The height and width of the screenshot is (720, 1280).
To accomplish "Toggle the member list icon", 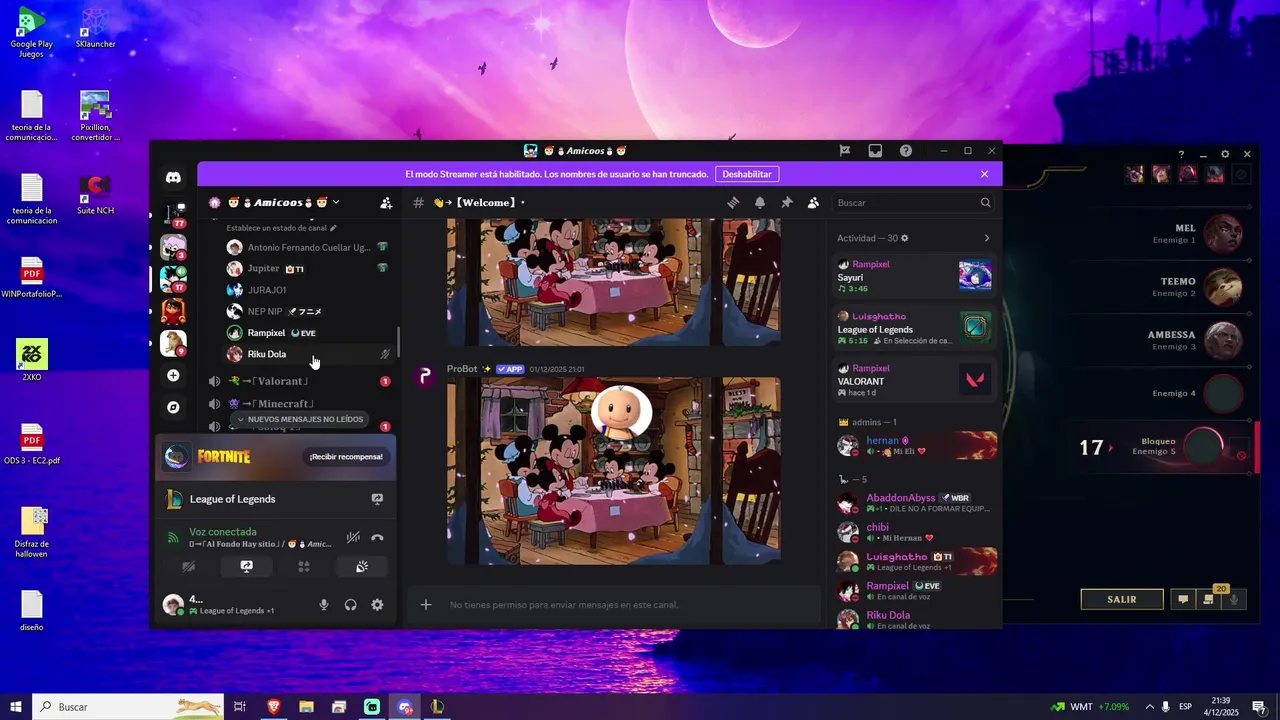I will [813, 203].
